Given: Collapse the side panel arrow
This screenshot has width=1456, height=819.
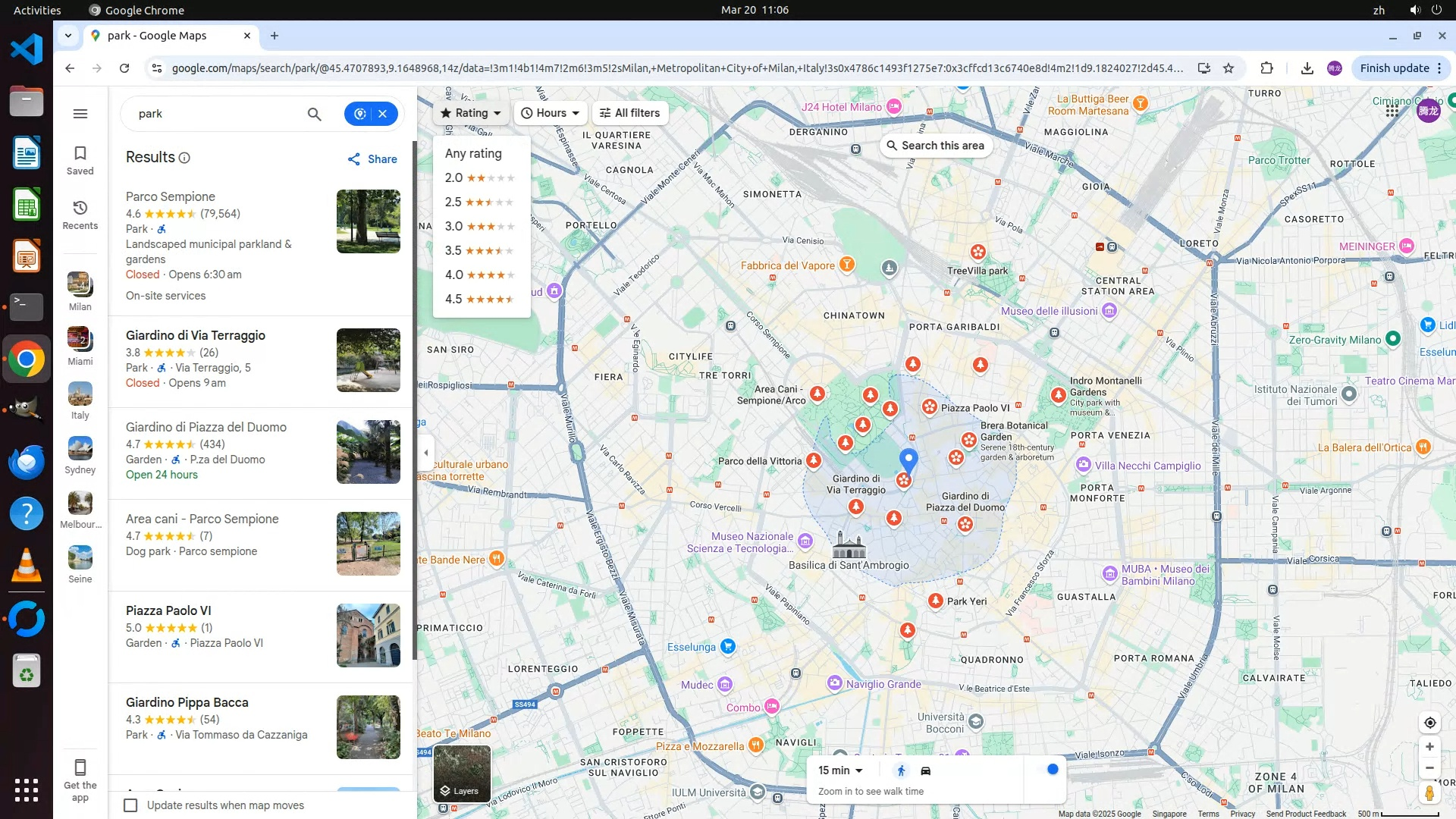Looking at the screenshot, I should (426, 453).
